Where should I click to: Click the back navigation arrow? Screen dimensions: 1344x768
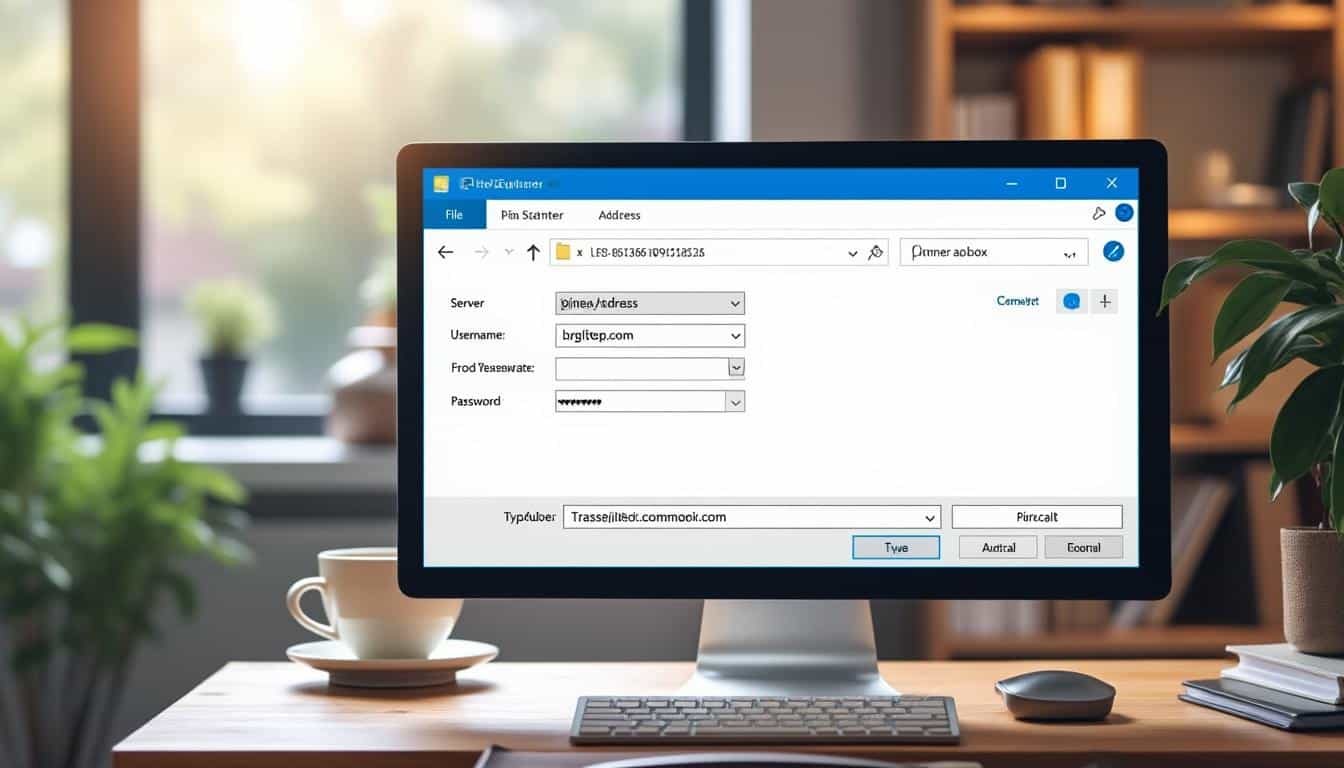[446, 252]
